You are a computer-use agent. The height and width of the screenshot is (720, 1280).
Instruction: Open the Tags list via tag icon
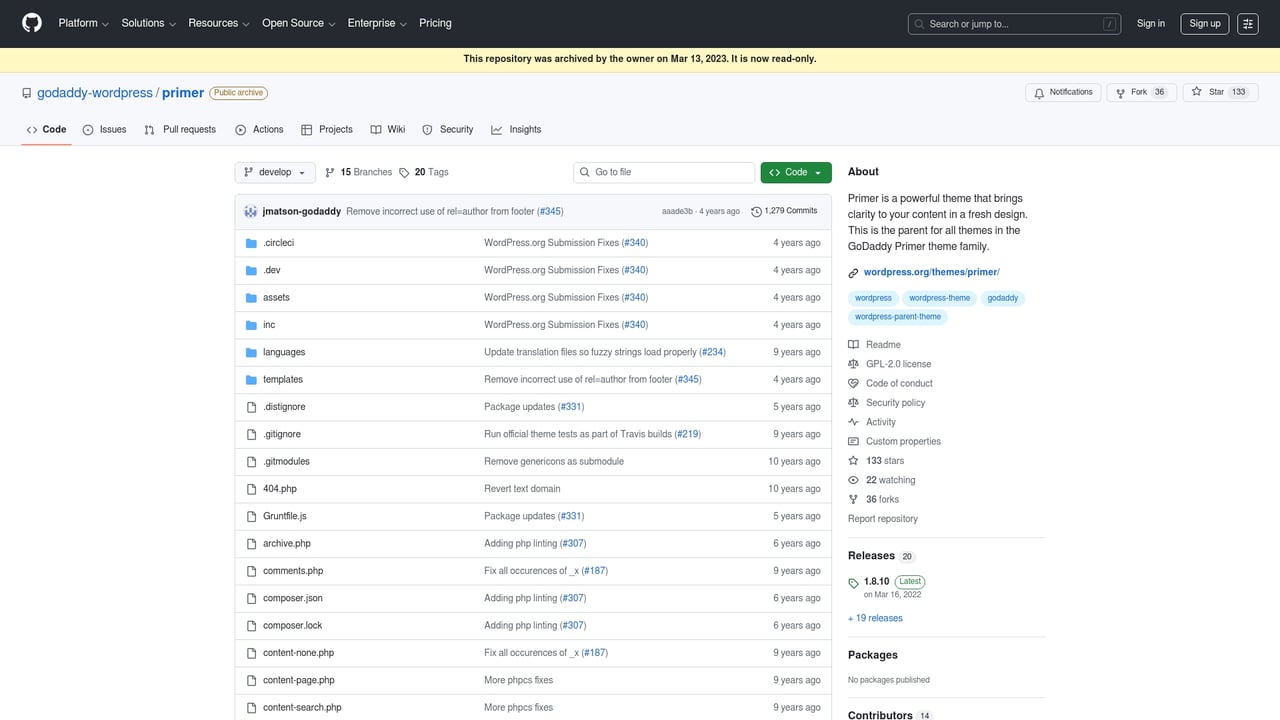click(x=406, y=172)
